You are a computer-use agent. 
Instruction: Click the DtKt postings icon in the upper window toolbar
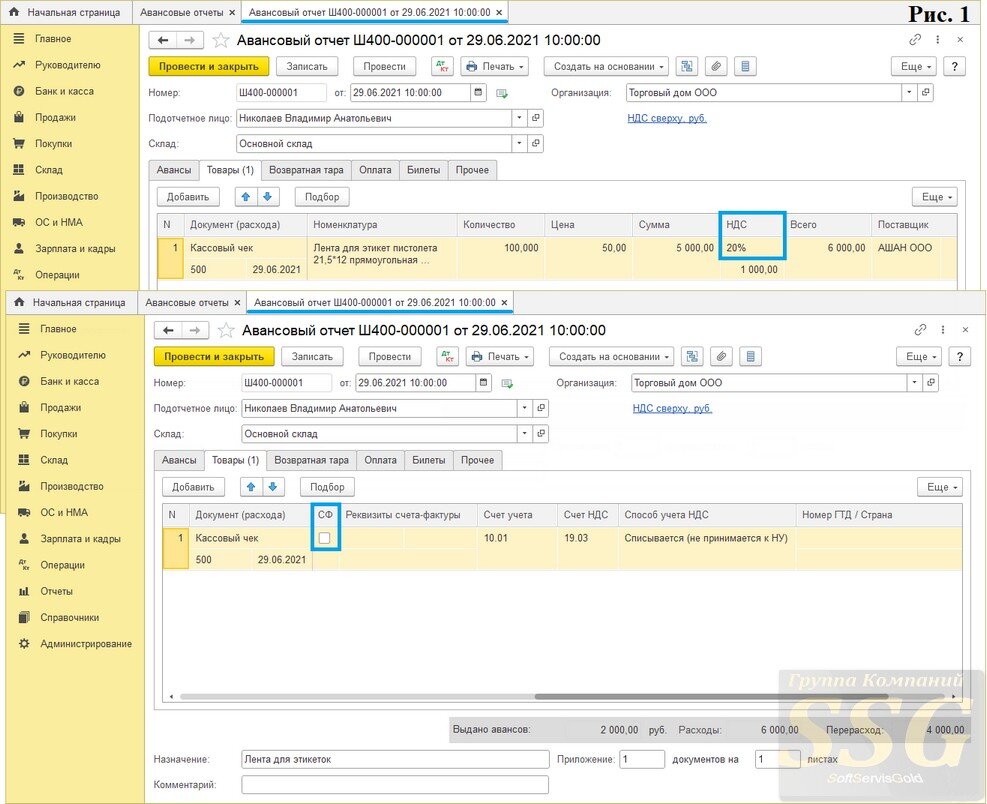[x=442, y=66]
